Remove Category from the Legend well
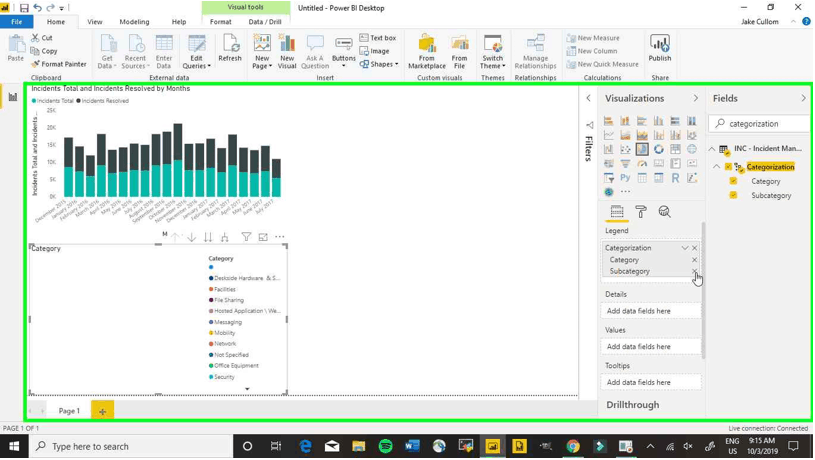The width and height of the screenshot is (815, 460). coord(694,259)
